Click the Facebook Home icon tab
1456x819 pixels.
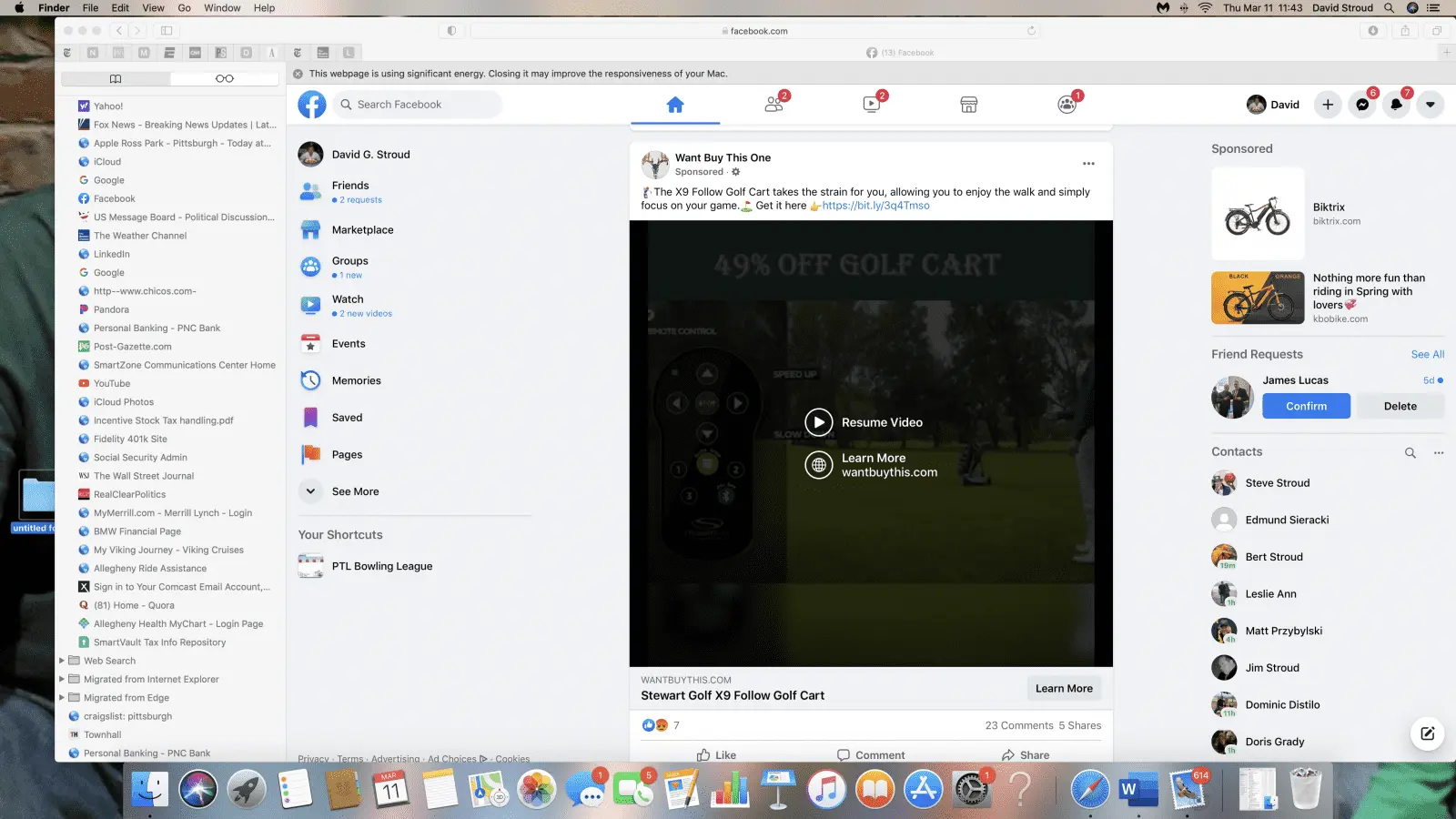coord(675,105)
